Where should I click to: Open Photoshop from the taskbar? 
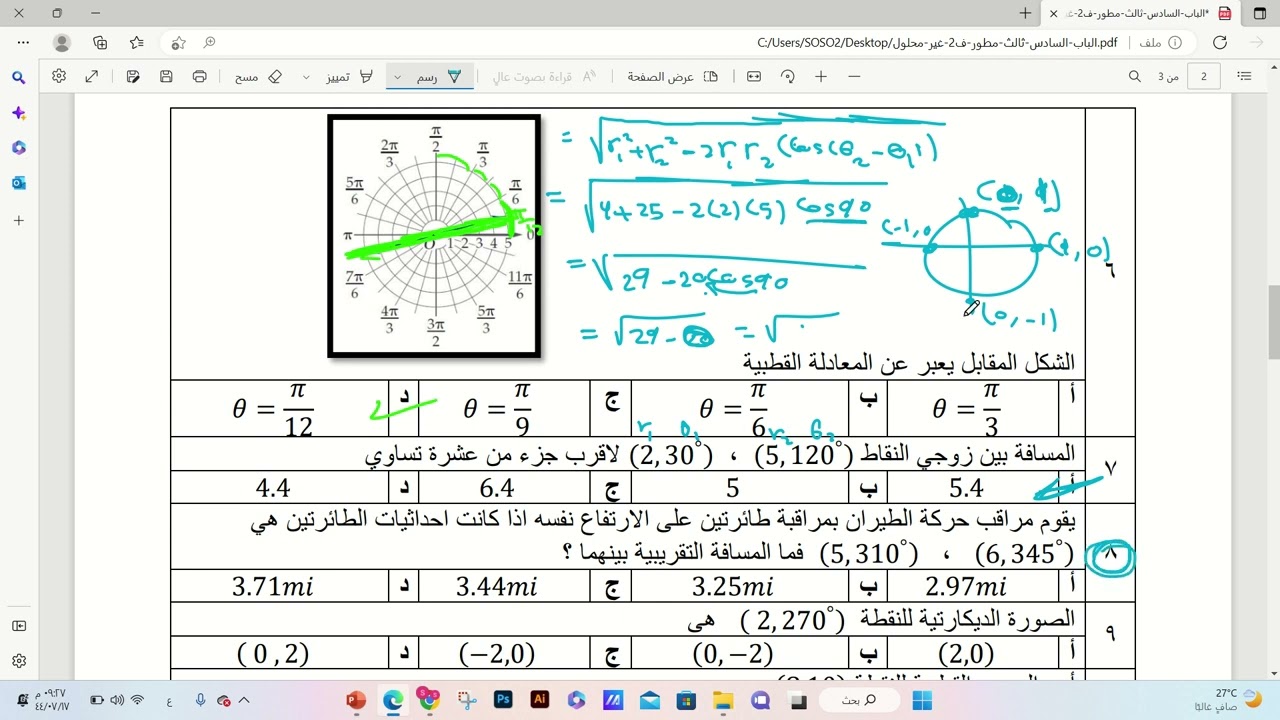(x=503, y=700)
